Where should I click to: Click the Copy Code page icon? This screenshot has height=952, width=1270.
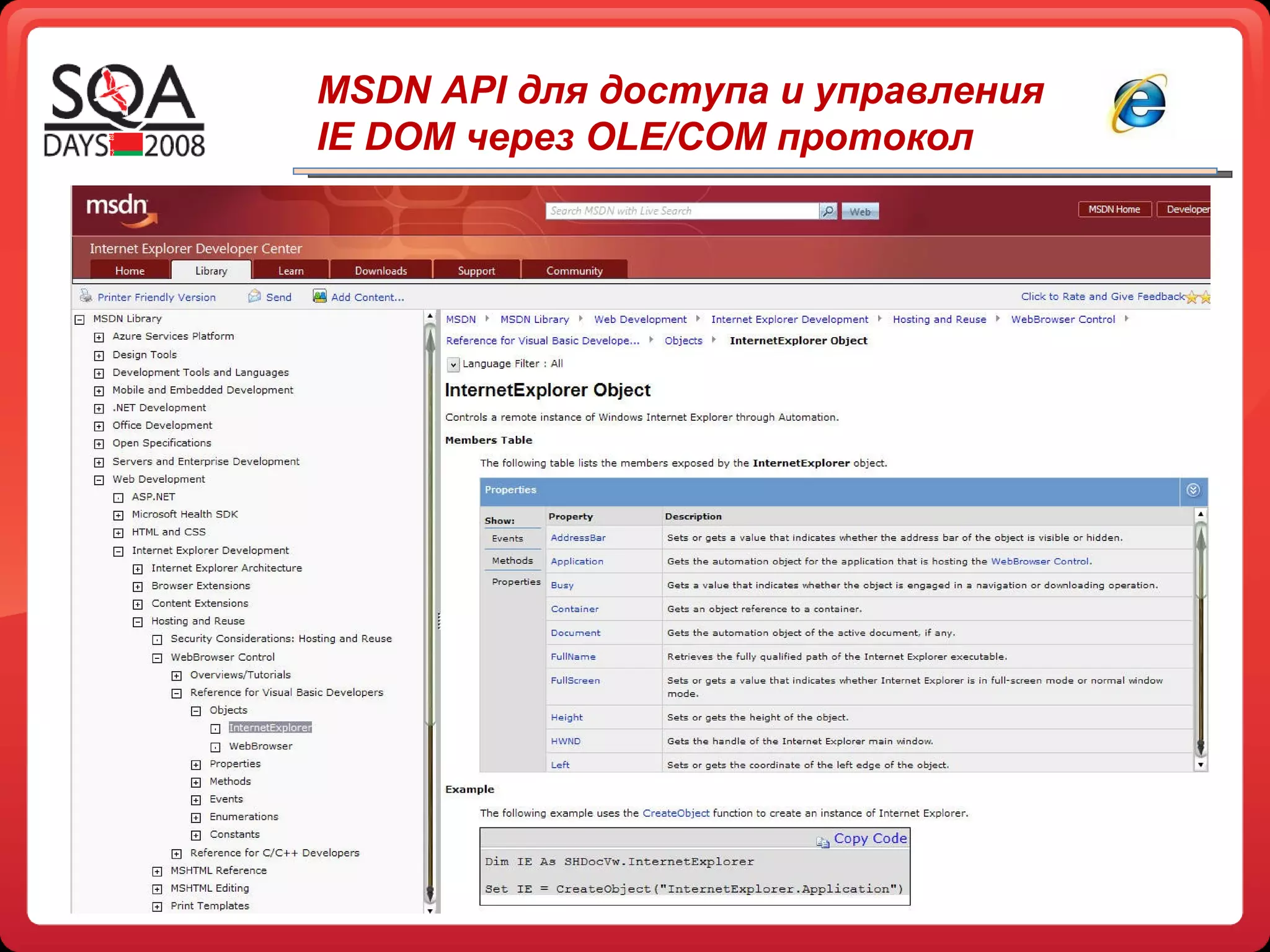(823, 842)
